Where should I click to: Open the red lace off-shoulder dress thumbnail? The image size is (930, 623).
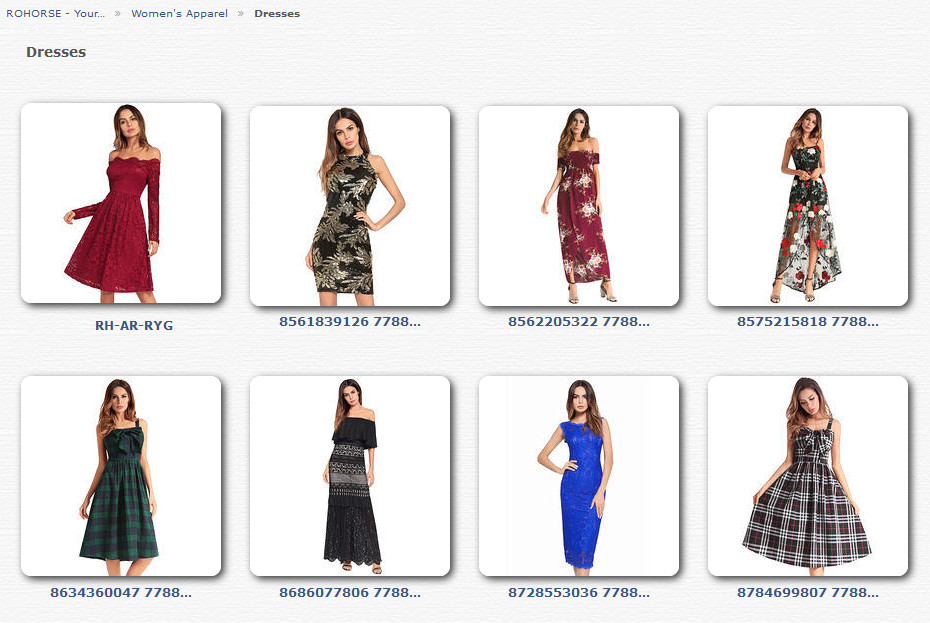pos(121,203)
